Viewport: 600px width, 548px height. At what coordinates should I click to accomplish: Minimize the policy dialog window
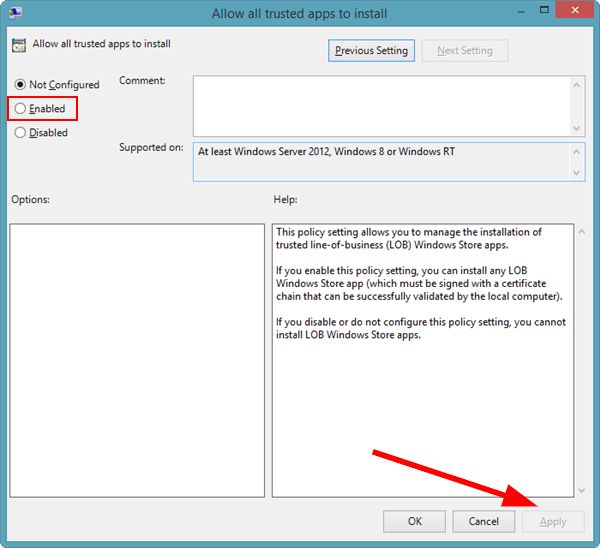point(521,11)
